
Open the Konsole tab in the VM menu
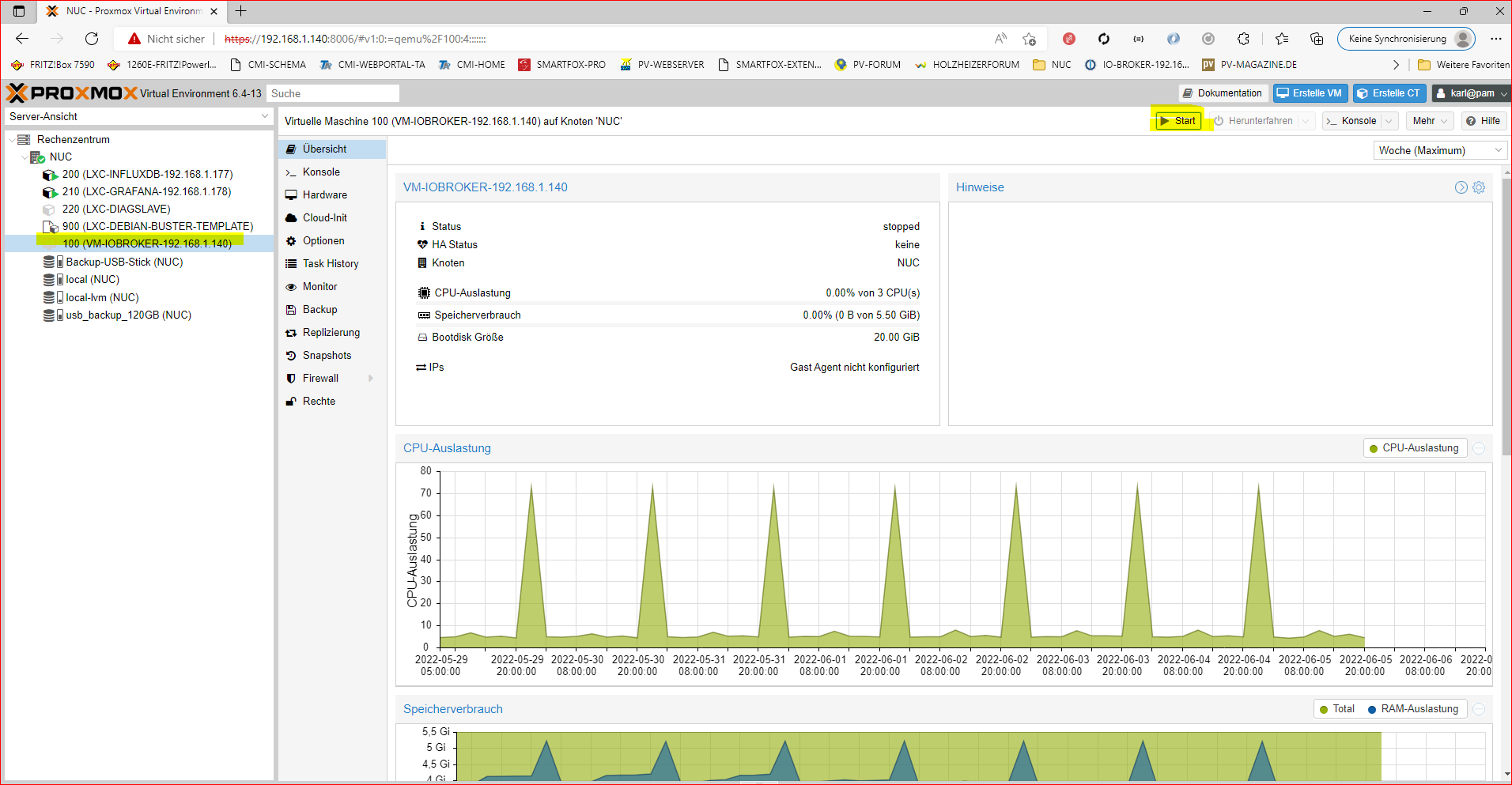[x=332, y=172]
